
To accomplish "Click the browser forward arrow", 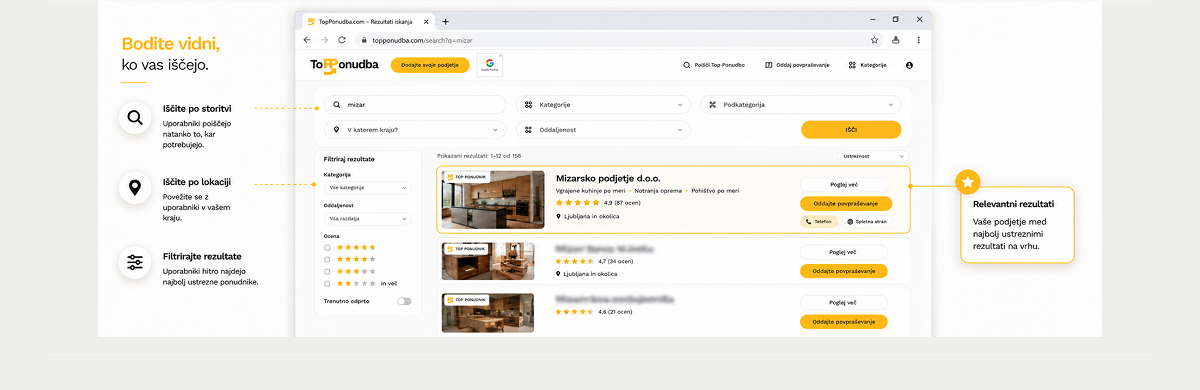I will click(x=324, y=40).
